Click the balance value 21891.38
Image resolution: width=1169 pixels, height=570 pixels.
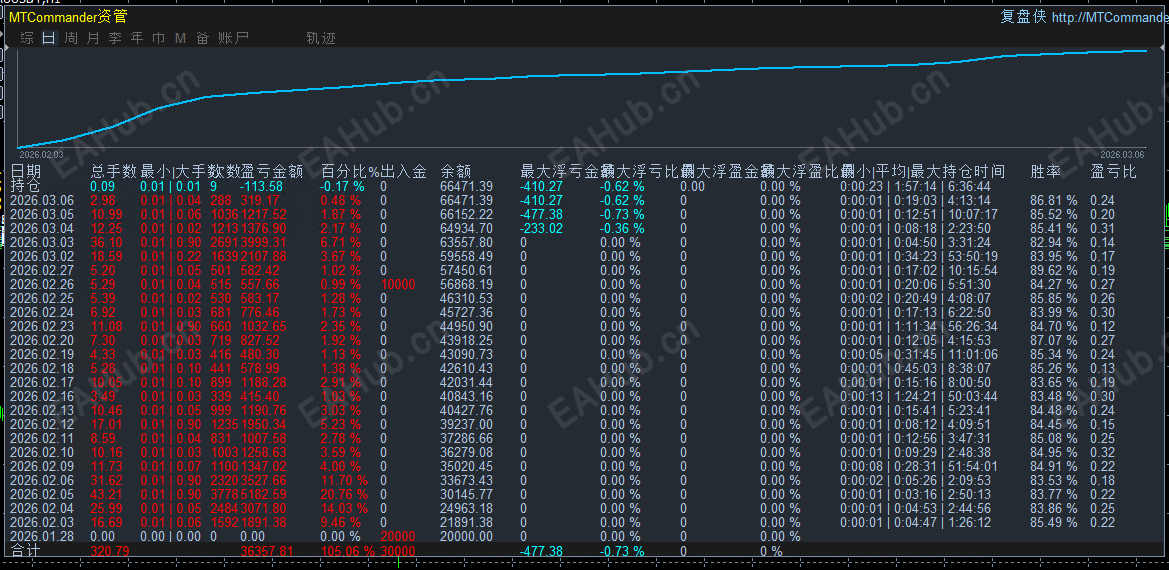(467, 522)
